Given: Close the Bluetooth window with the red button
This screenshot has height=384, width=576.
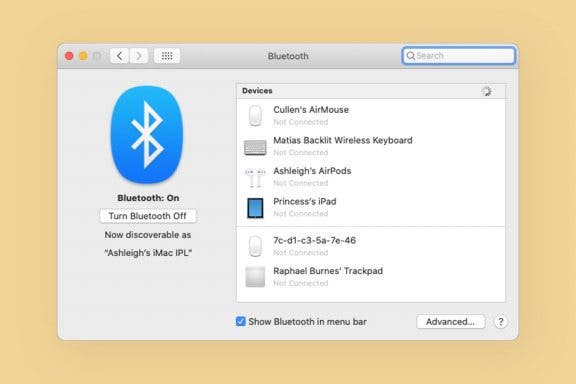Looking at the screenshot, I should [69, 56].
